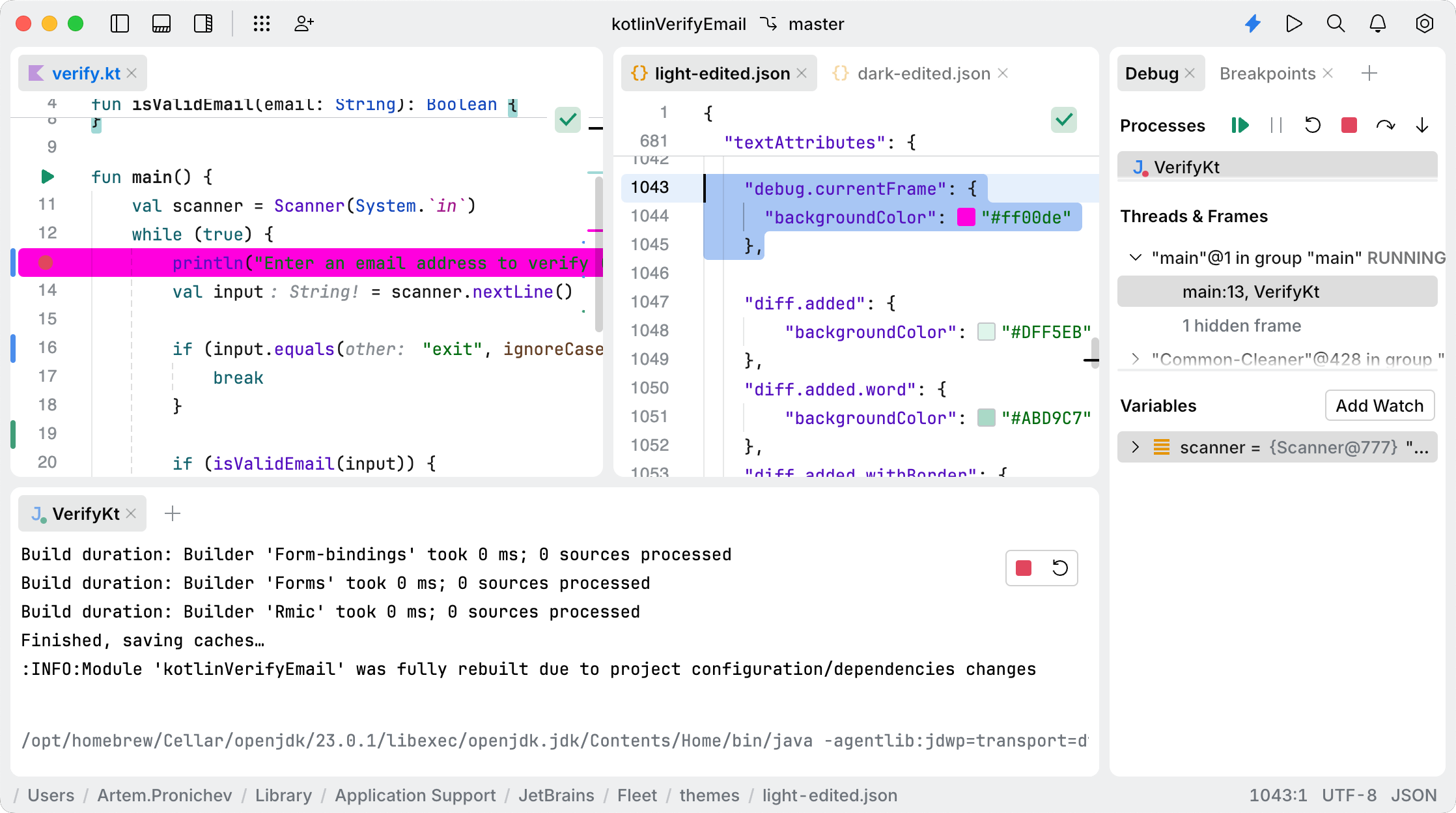Viewport: 1456px width, 813px height.
Task: Click the Add Watch button
Action: tap(1379, 406)
